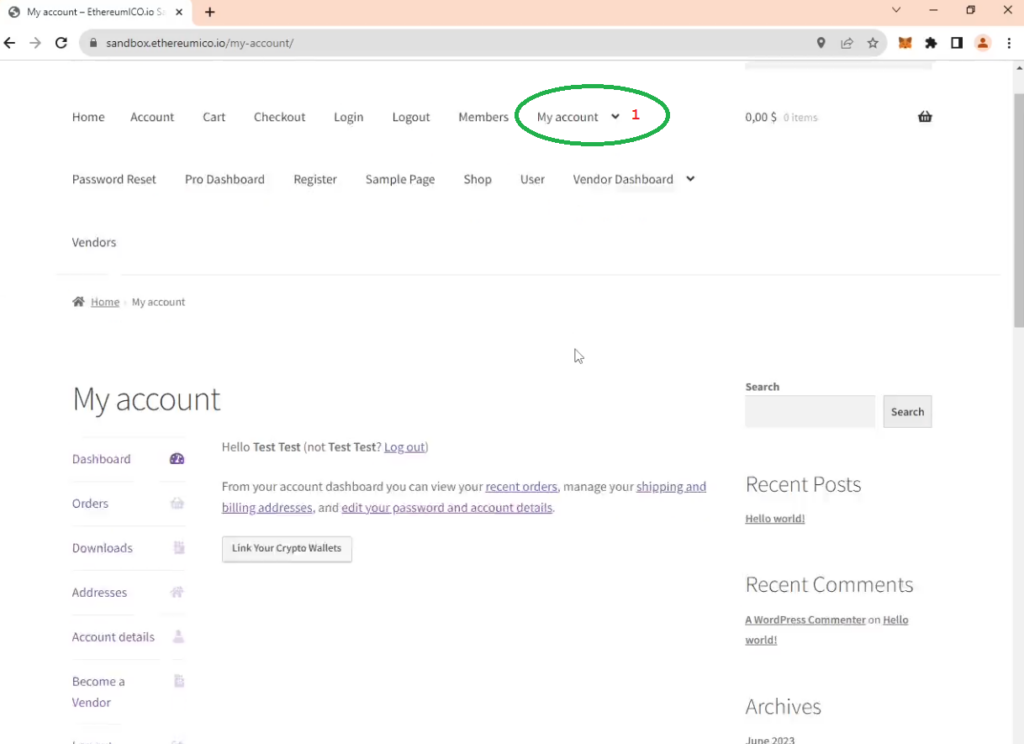
Task: Toggle the browser side panel icon
Action: (x=956, y=43)
